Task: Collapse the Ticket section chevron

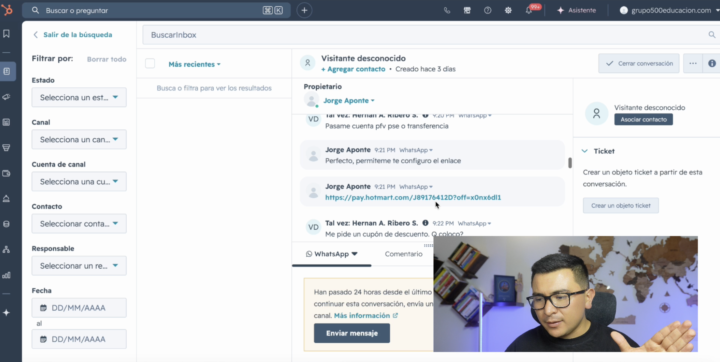Action: pos(585,151)
